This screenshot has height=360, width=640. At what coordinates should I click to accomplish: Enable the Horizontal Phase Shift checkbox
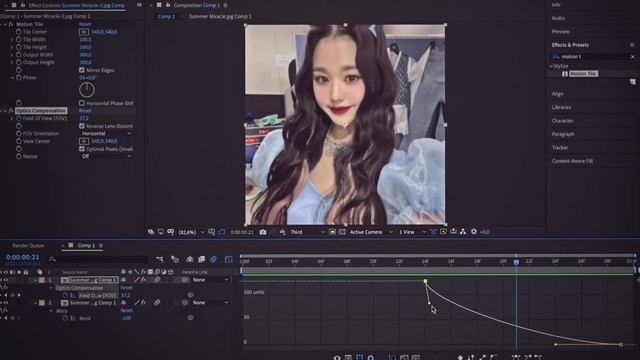coord(82,103)
